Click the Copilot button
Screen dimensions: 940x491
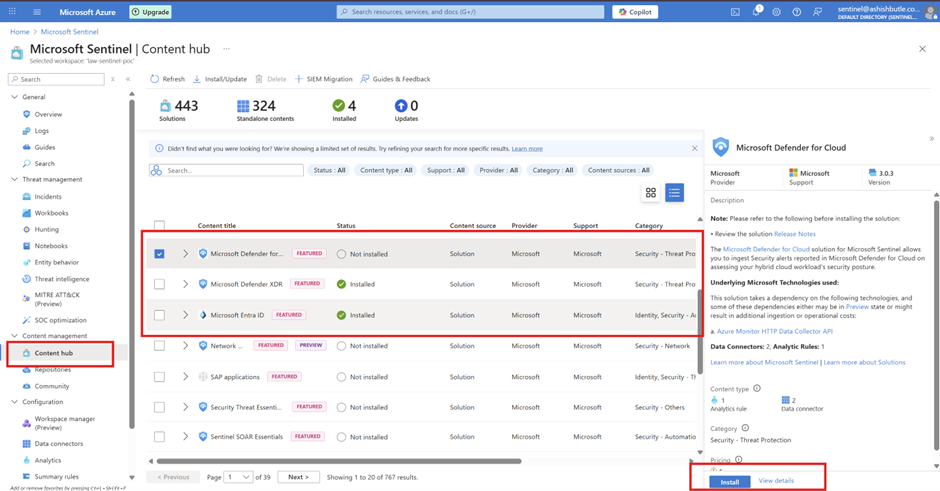pos(635,12)
